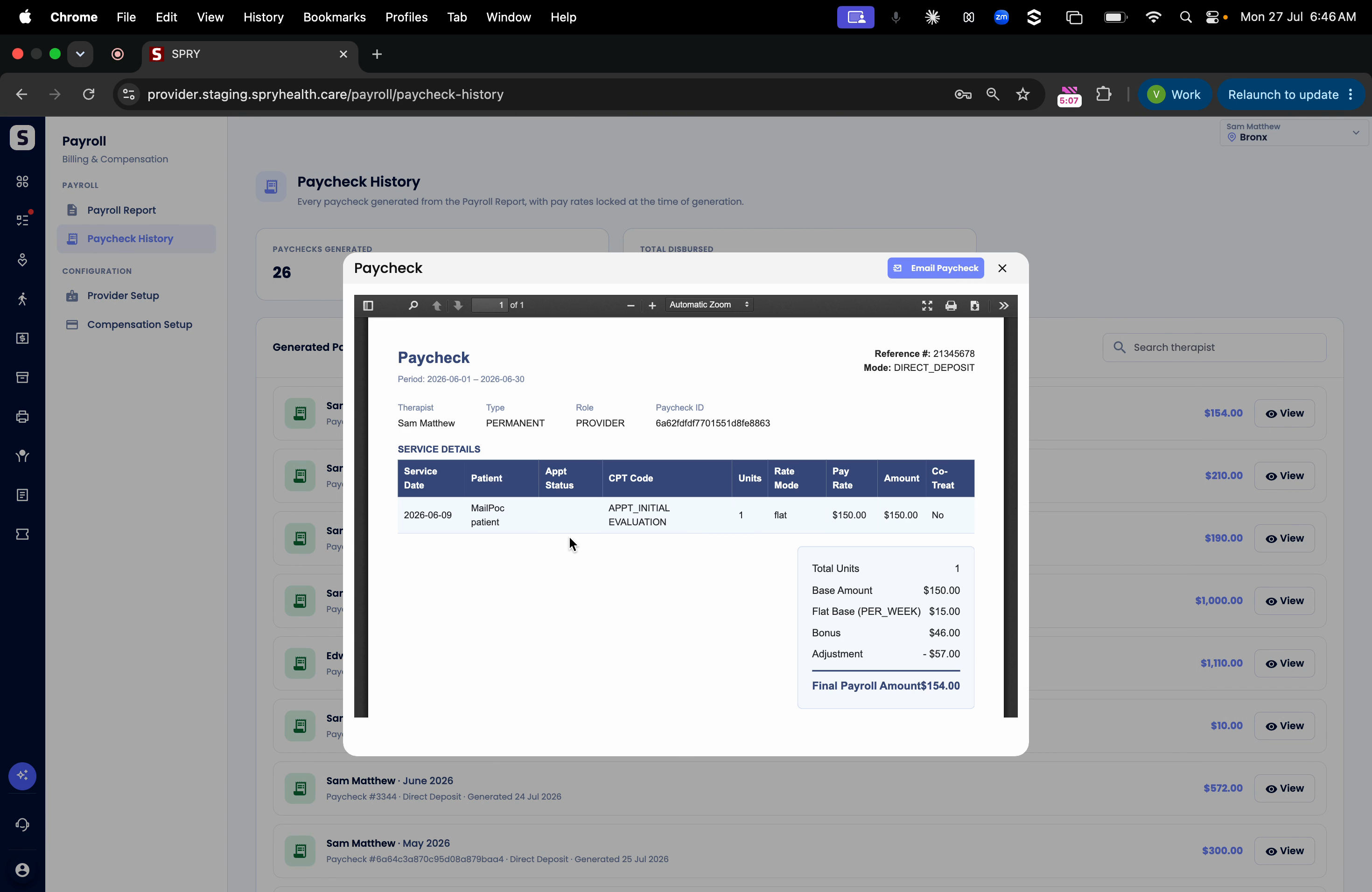
Task: Close the Paycheck dialog
Action: (x=1002, y=268)
